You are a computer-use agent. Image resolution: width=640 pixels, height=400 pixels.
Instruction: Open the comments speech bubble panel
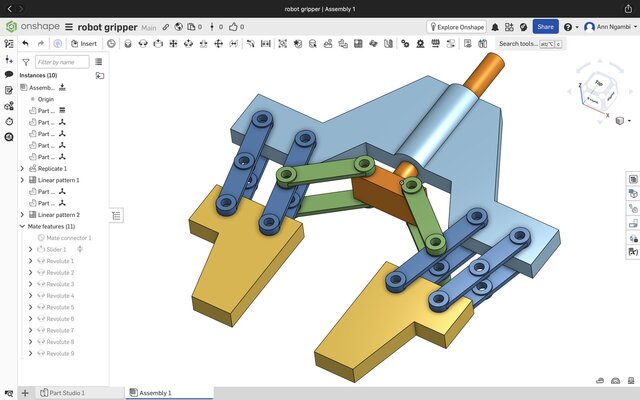[9, 75]
